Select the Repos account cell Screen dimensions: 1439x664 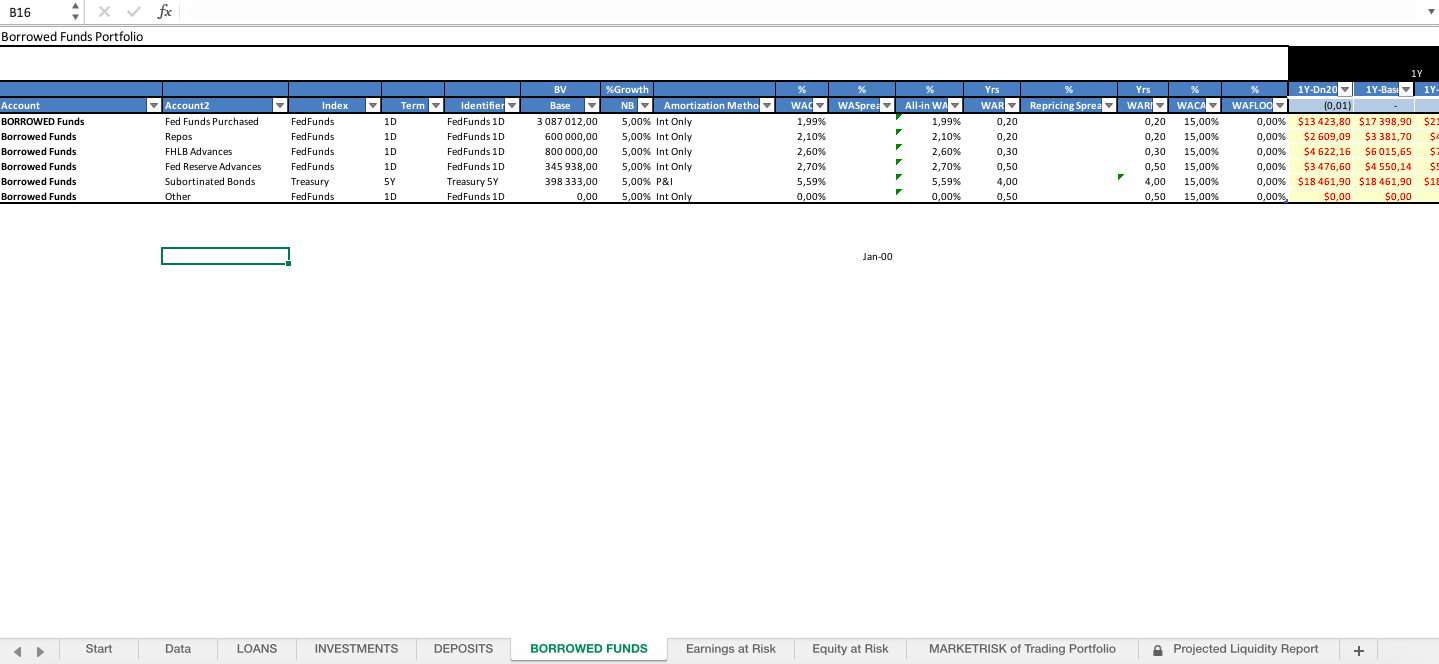pos(225,137)
